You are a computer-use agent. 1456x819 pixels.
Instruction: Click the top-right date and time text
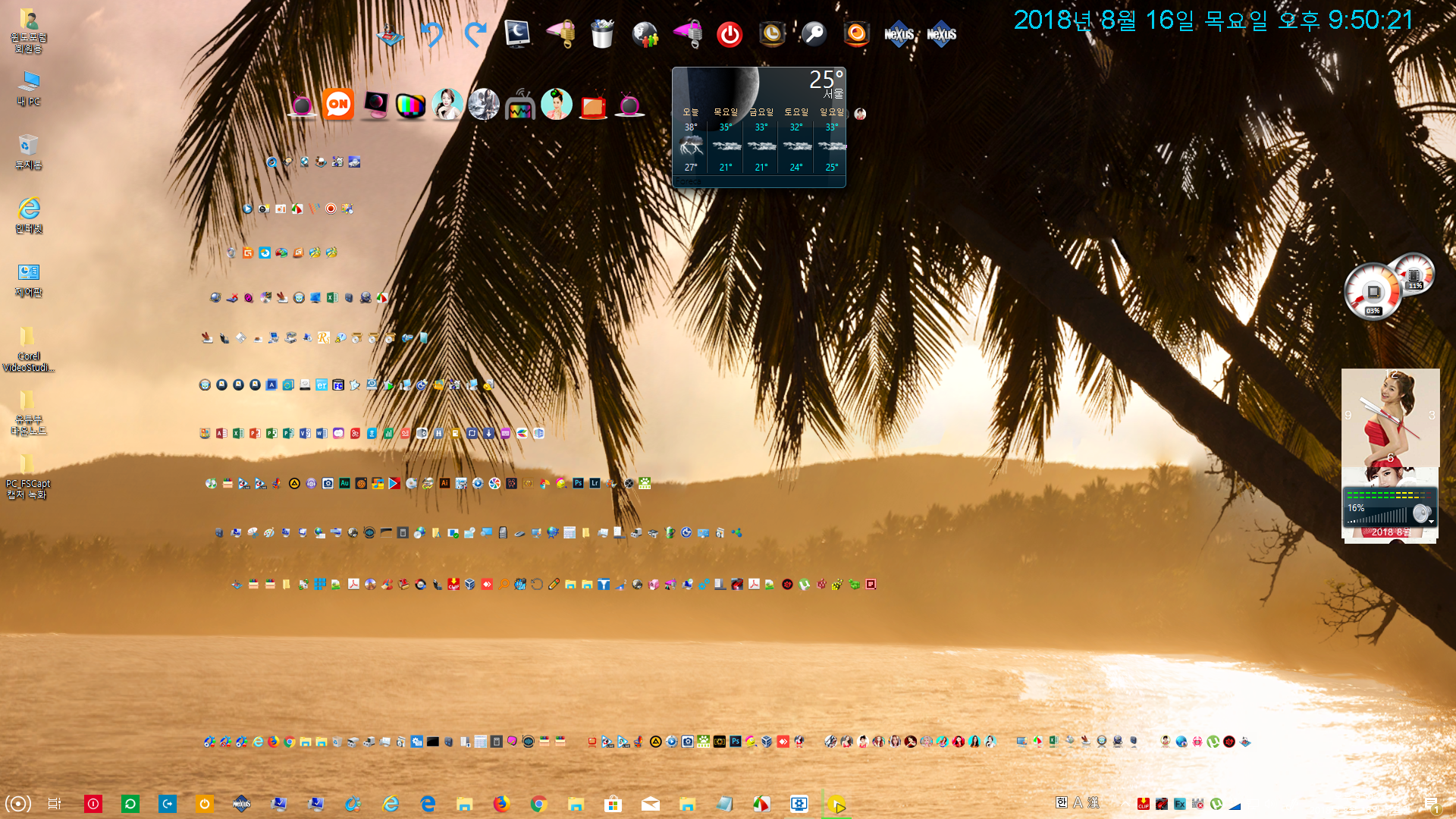1213,20
